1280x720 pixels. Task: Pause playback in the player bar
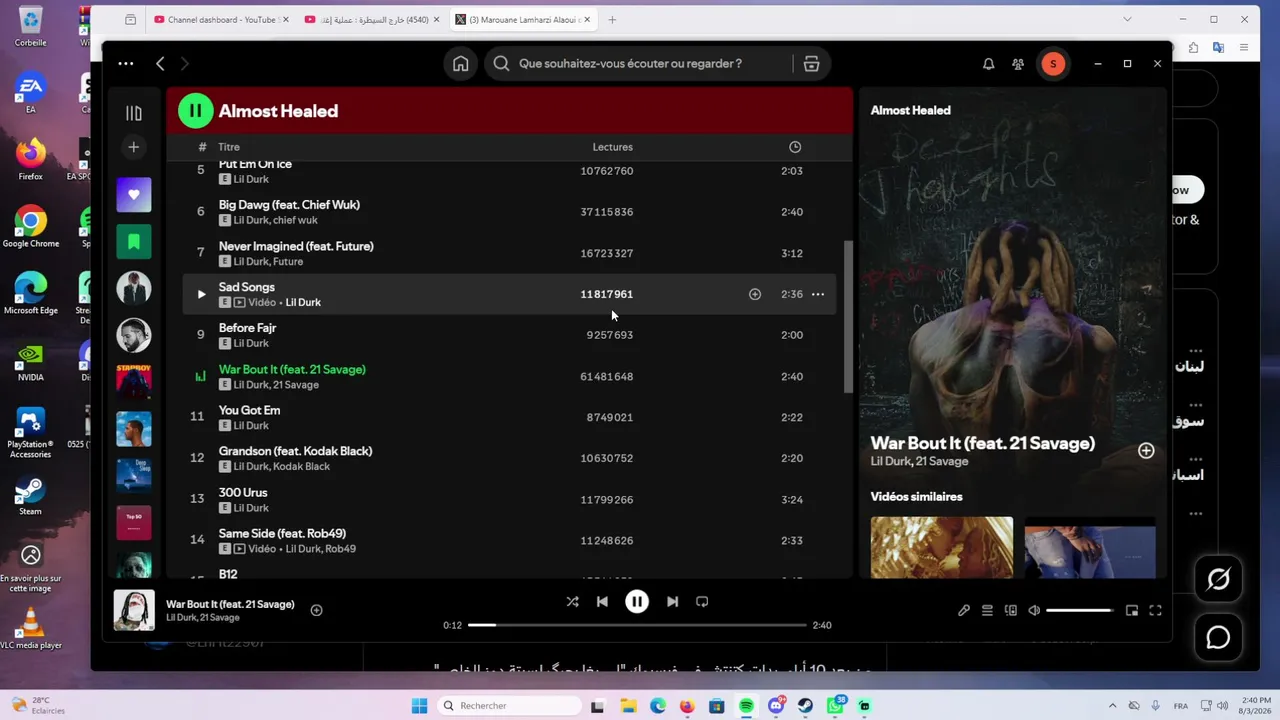click(637, 601)
